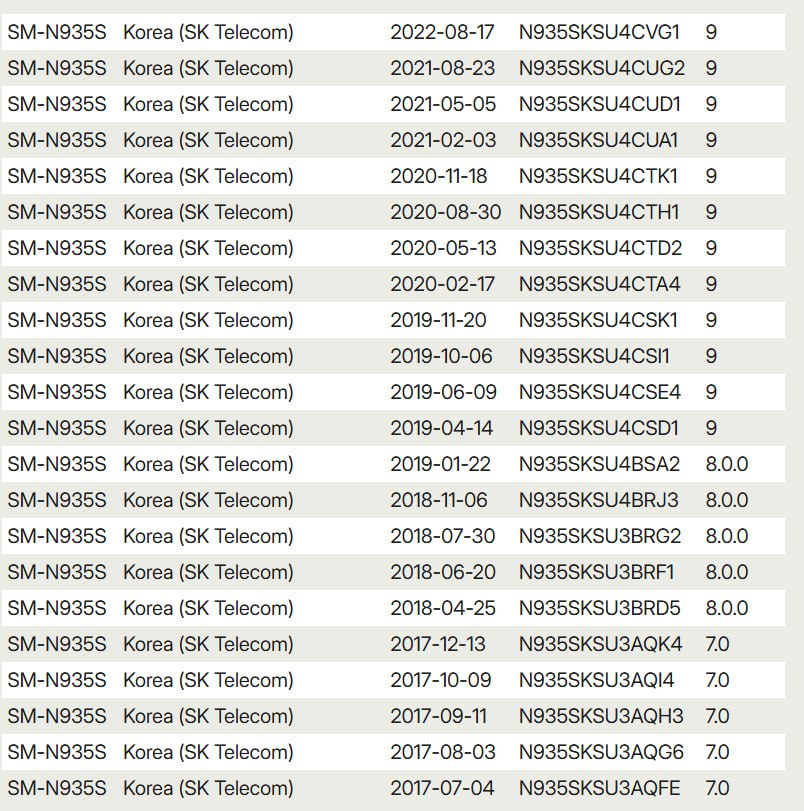Select the date 2019-10-06
Viewport: 804px width, 811px height.
[x=441, y=356]
